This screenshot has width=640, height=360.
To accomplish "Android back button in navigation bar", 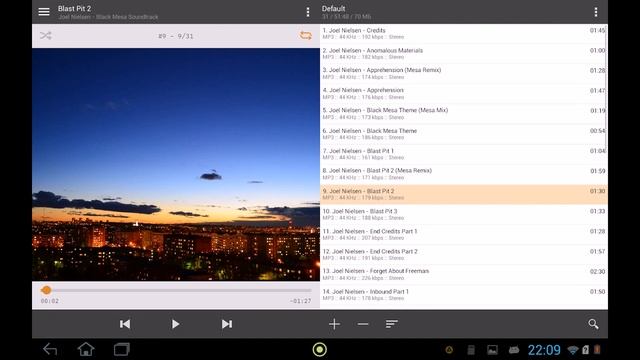I will [x=50, y=349].
